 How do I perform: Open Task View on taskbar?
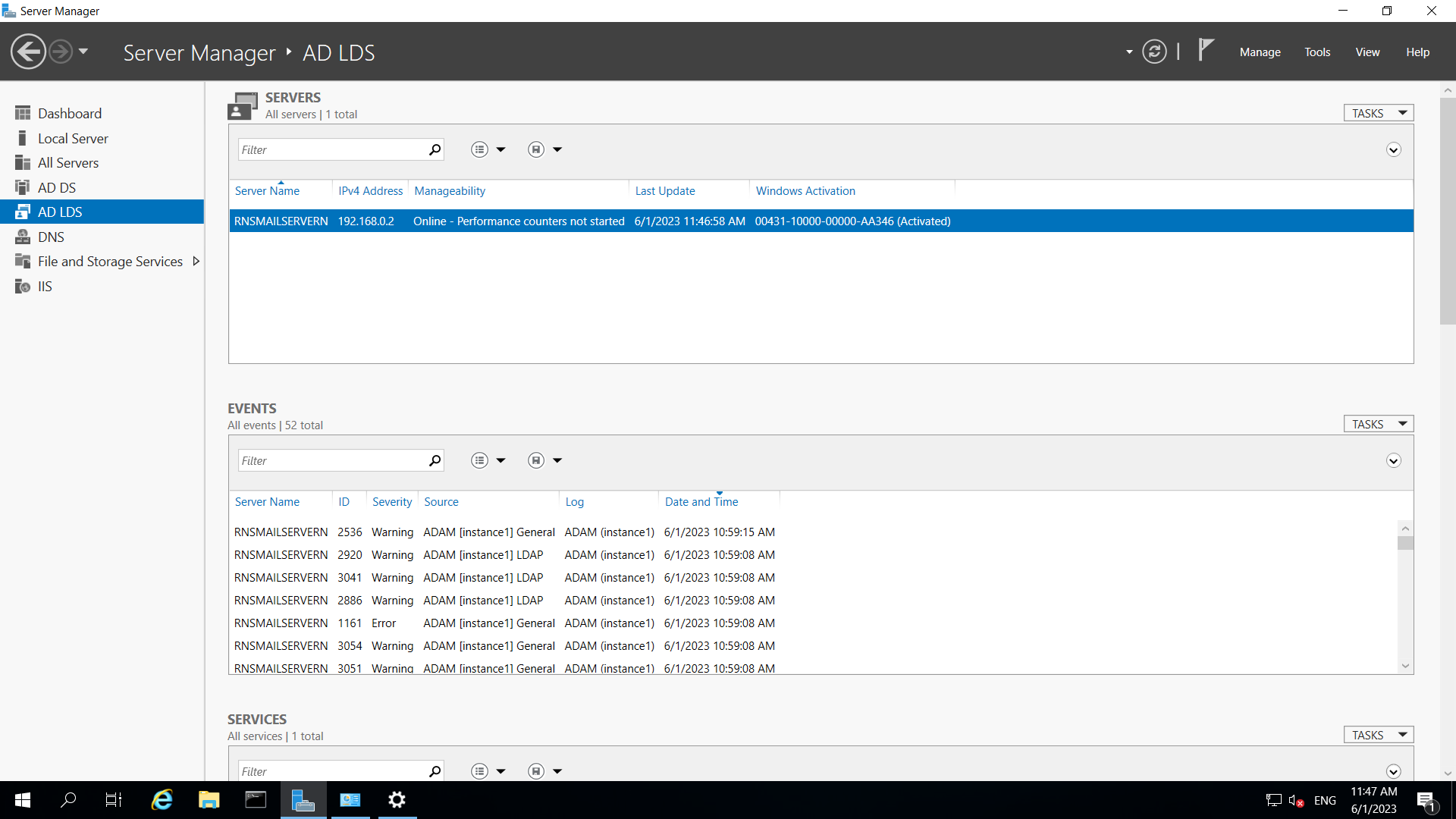click(x=114, y=800)
